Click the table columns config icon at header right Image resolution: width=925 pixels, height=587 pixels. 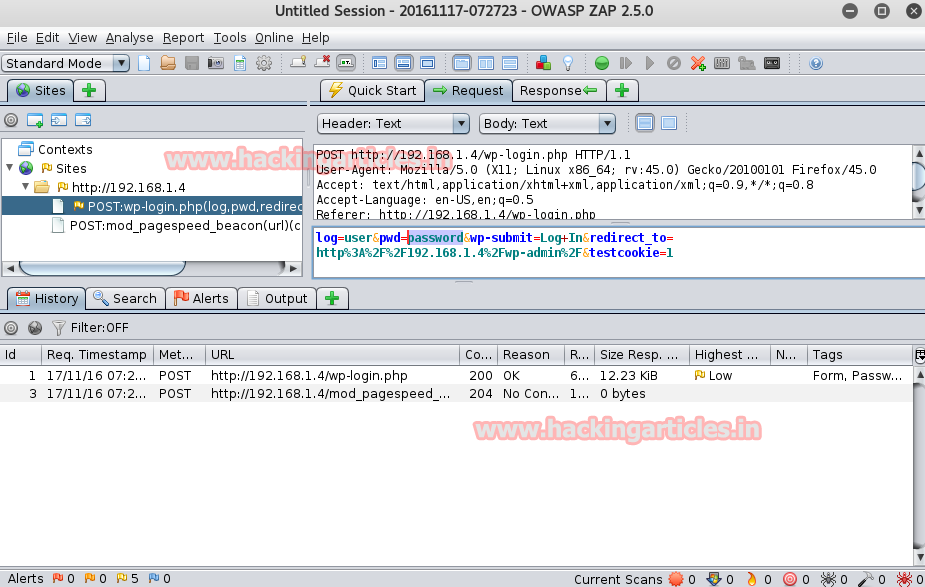tap(919, 355)
